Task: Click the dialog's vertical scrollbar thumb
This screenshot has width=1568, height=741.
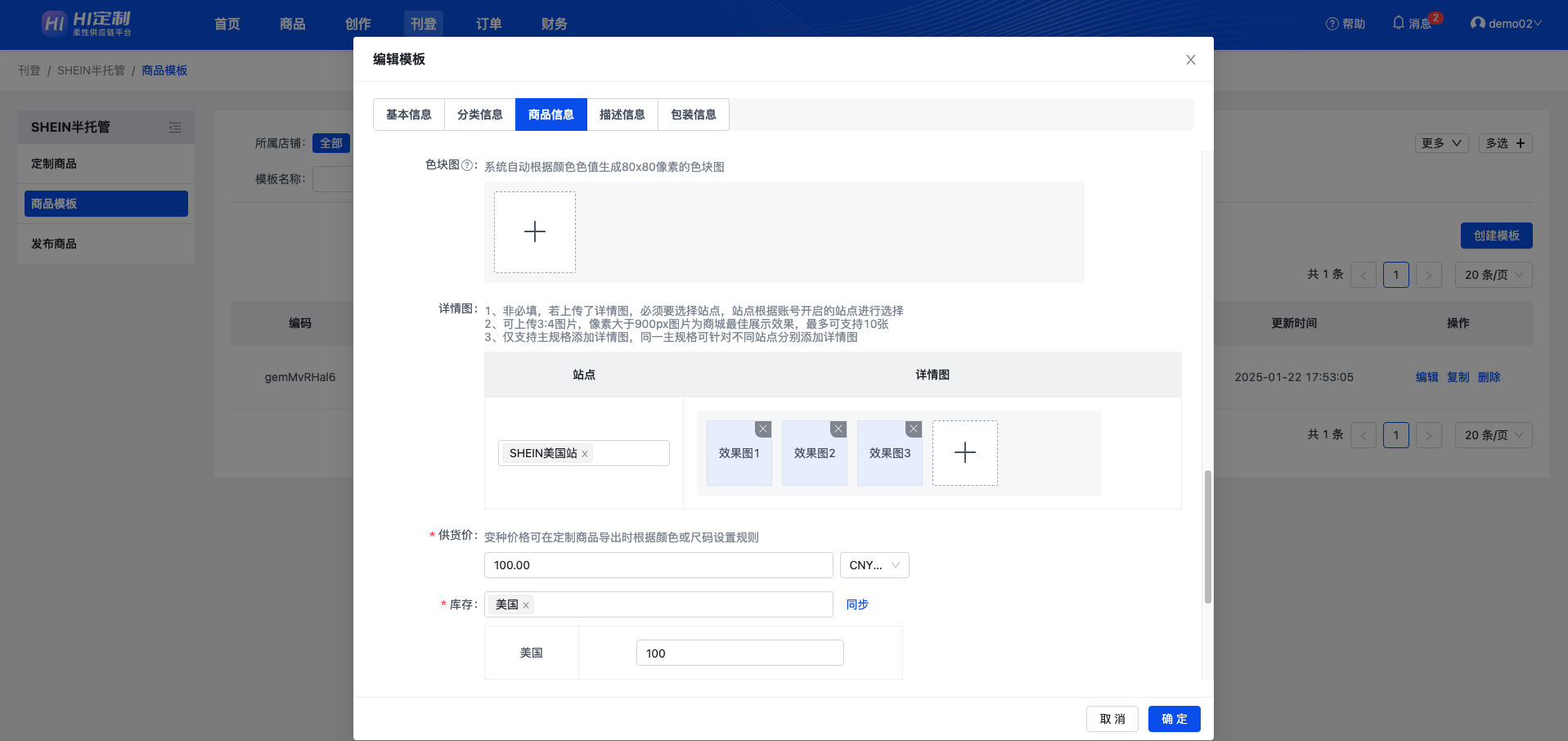Action: [1207, 537]
